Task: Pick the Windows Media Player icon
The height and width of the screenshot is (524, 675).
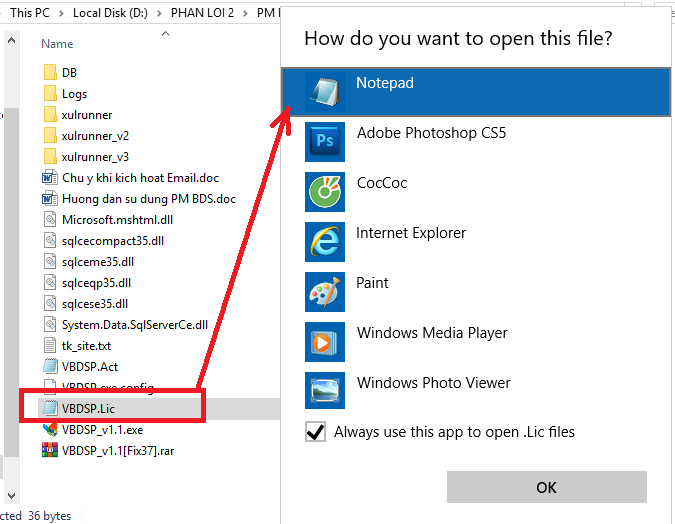Action: (x=325, y=341)
